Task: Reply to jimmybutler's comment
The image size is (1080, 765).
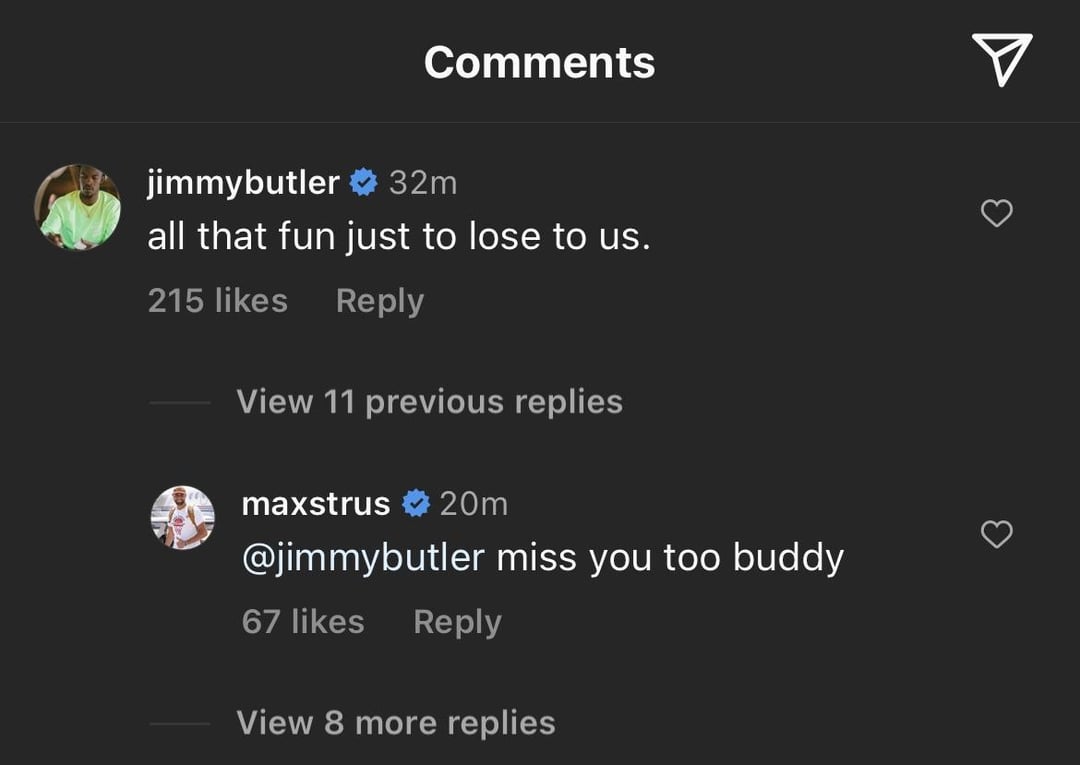Action: [380, 301]
